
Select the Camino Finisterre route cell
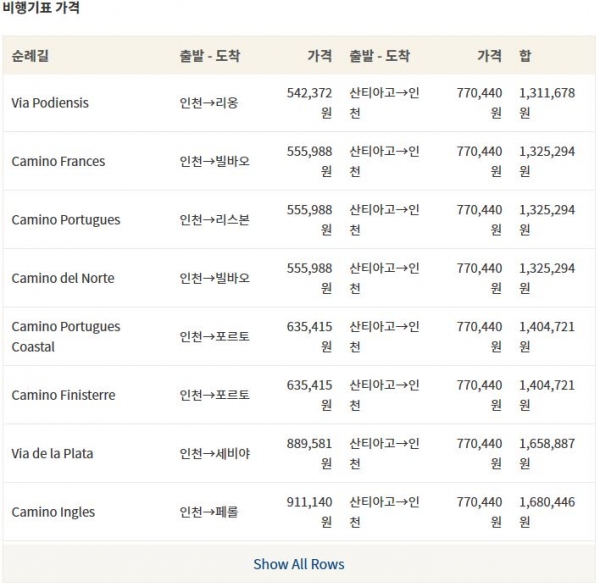click(x=63, y=395)
